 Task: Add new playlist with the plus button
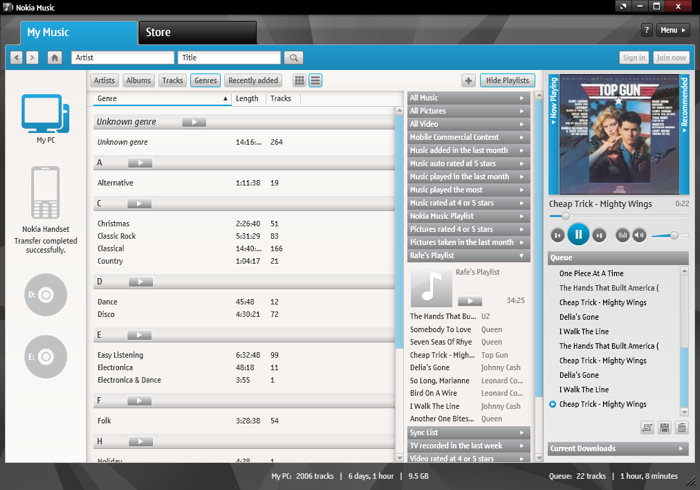(468, 80)
